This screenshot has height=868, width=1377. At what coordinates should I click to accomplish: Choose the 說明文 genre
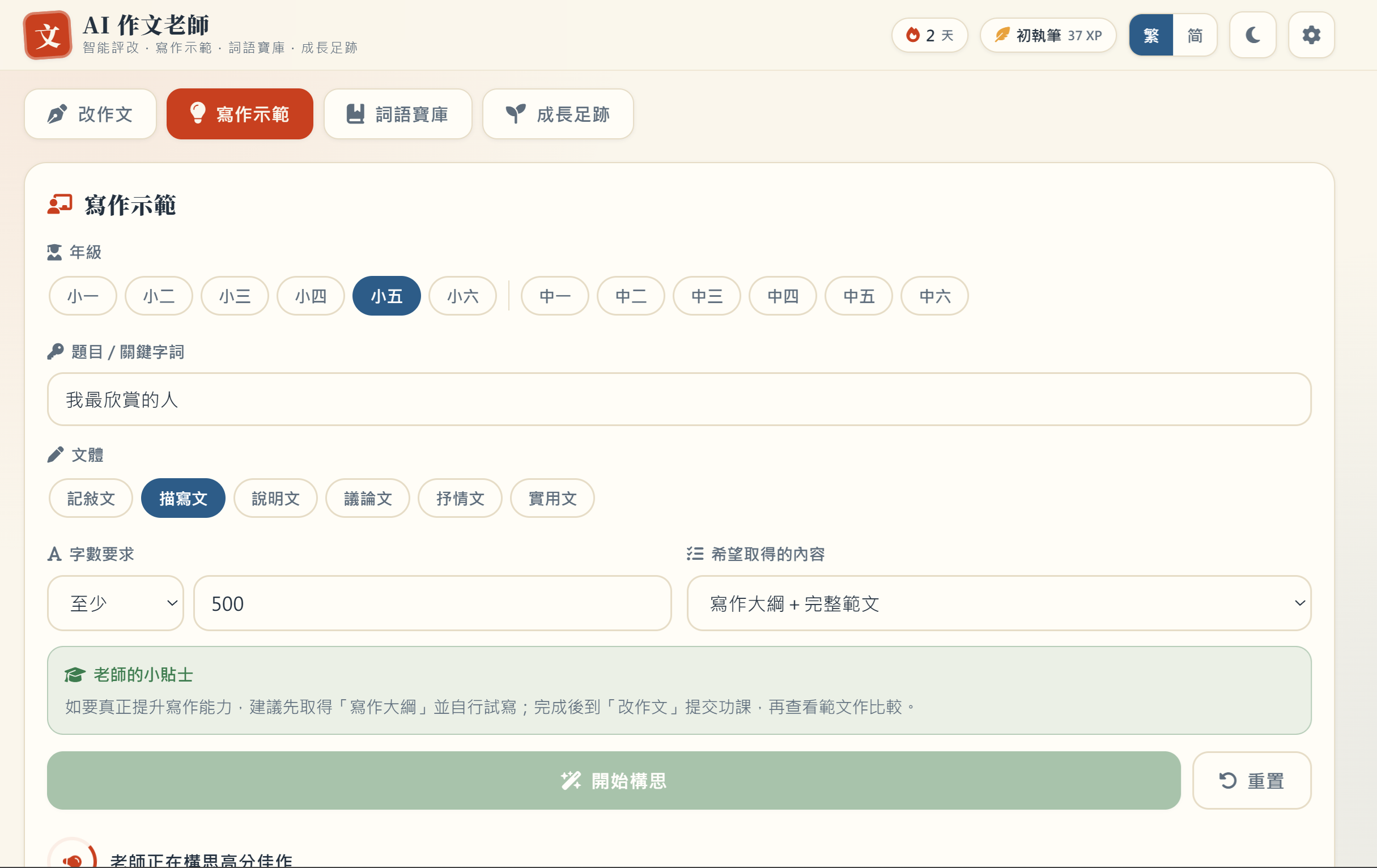click(275, 499)
